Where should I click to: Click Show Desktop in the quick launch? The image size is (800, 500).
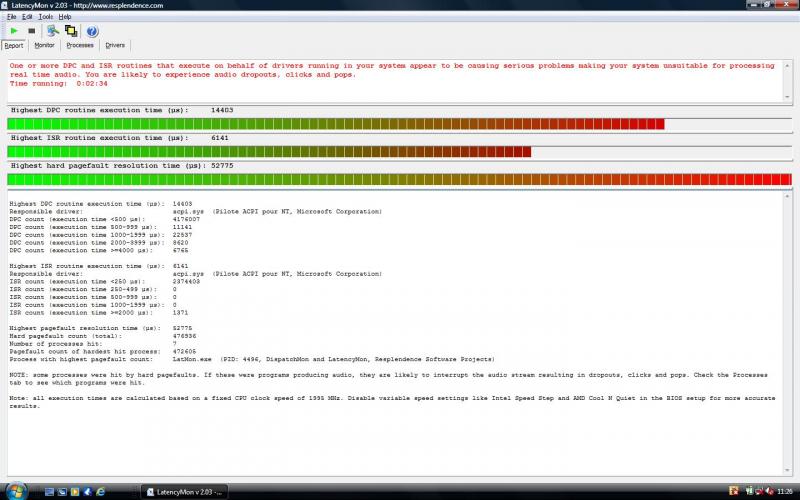click(x=49, y=492)
